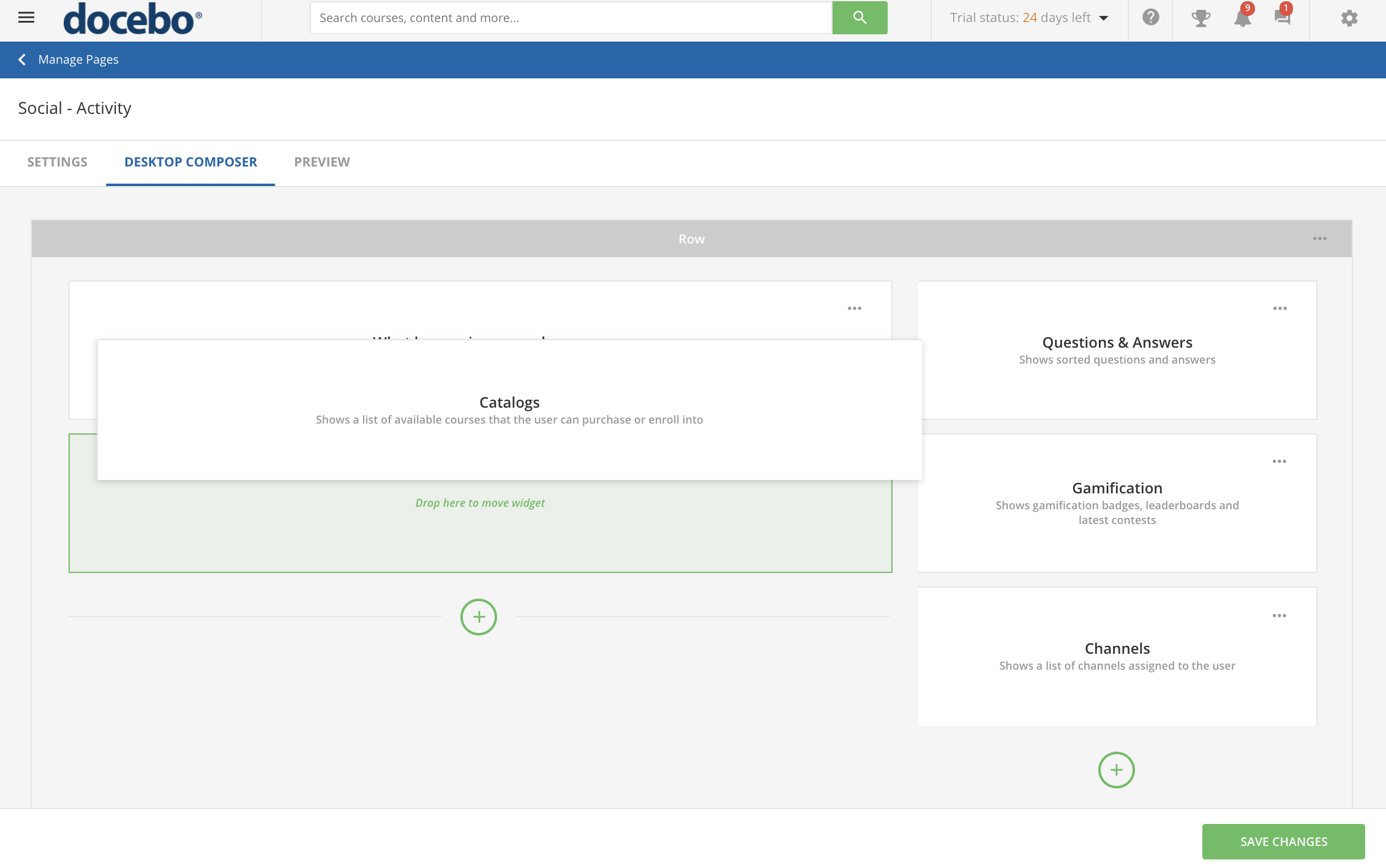Open the messages chat icon
The width and height of the screenshot is (1386, 868).
coord(1282,18)
